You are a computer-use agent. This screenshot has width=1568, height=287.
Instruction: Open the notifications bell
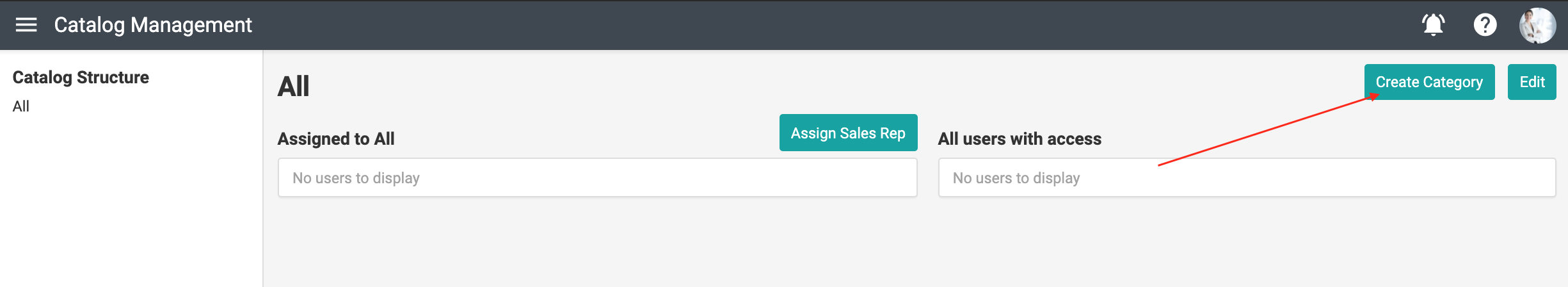click(1433, 25)
